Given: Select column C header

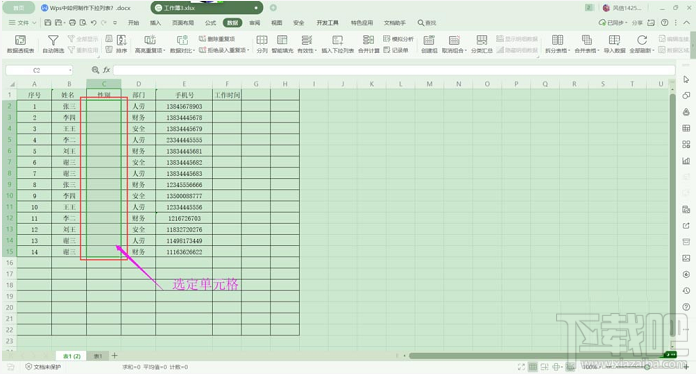Looking at the screenshot, I should (x=104, y=84).
